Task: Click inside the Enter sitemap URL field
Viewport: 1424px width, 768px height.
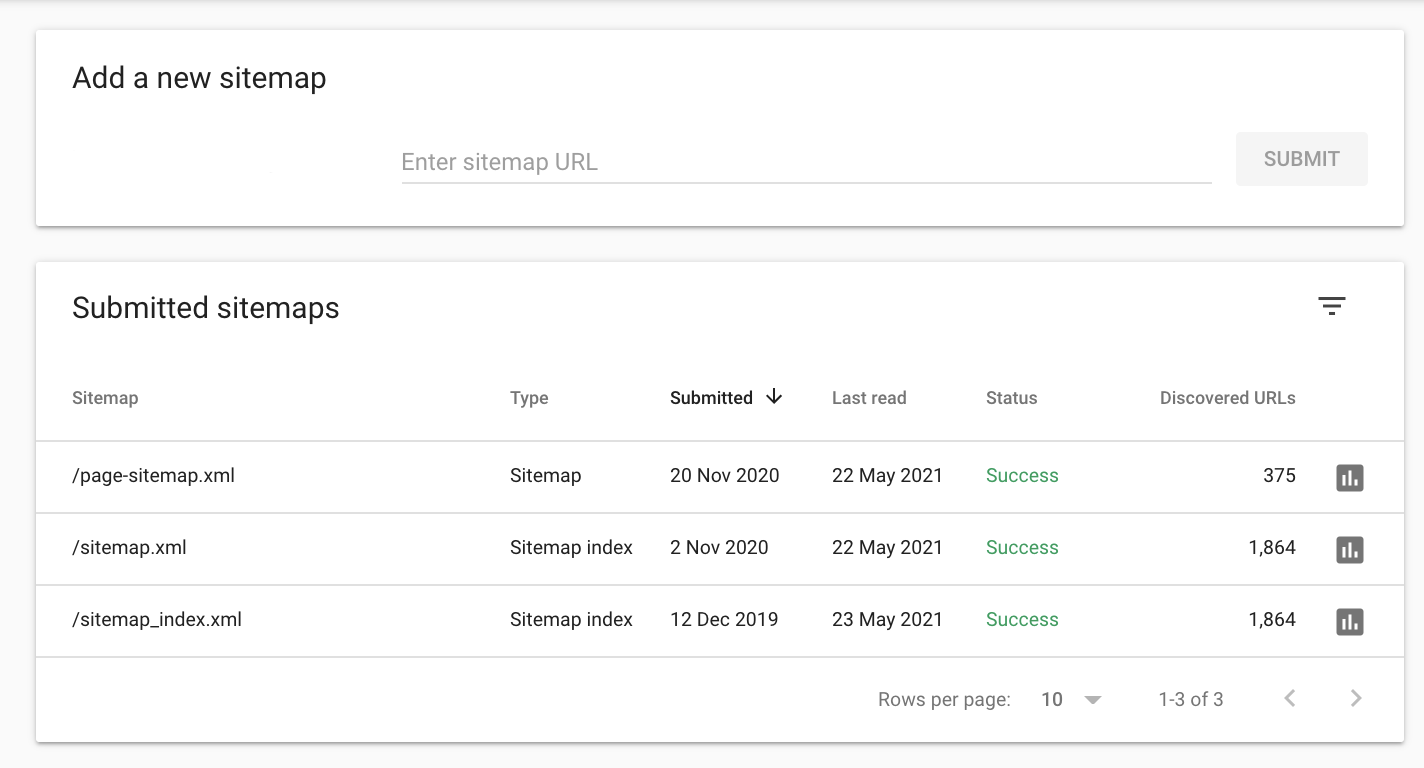Action: [805, 162]
